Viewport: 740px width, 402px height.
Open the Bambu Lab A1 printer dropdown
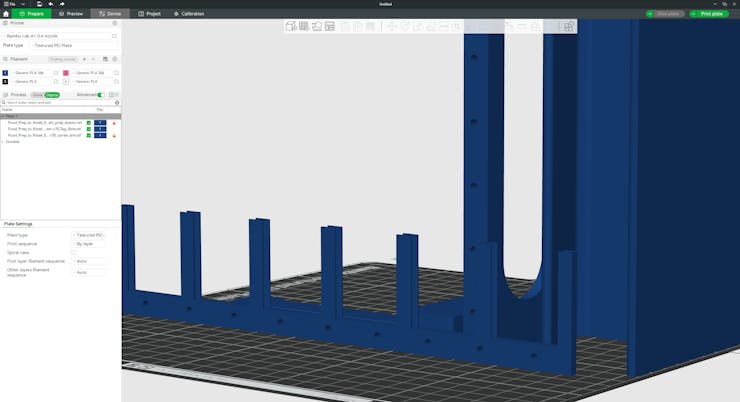57,36
